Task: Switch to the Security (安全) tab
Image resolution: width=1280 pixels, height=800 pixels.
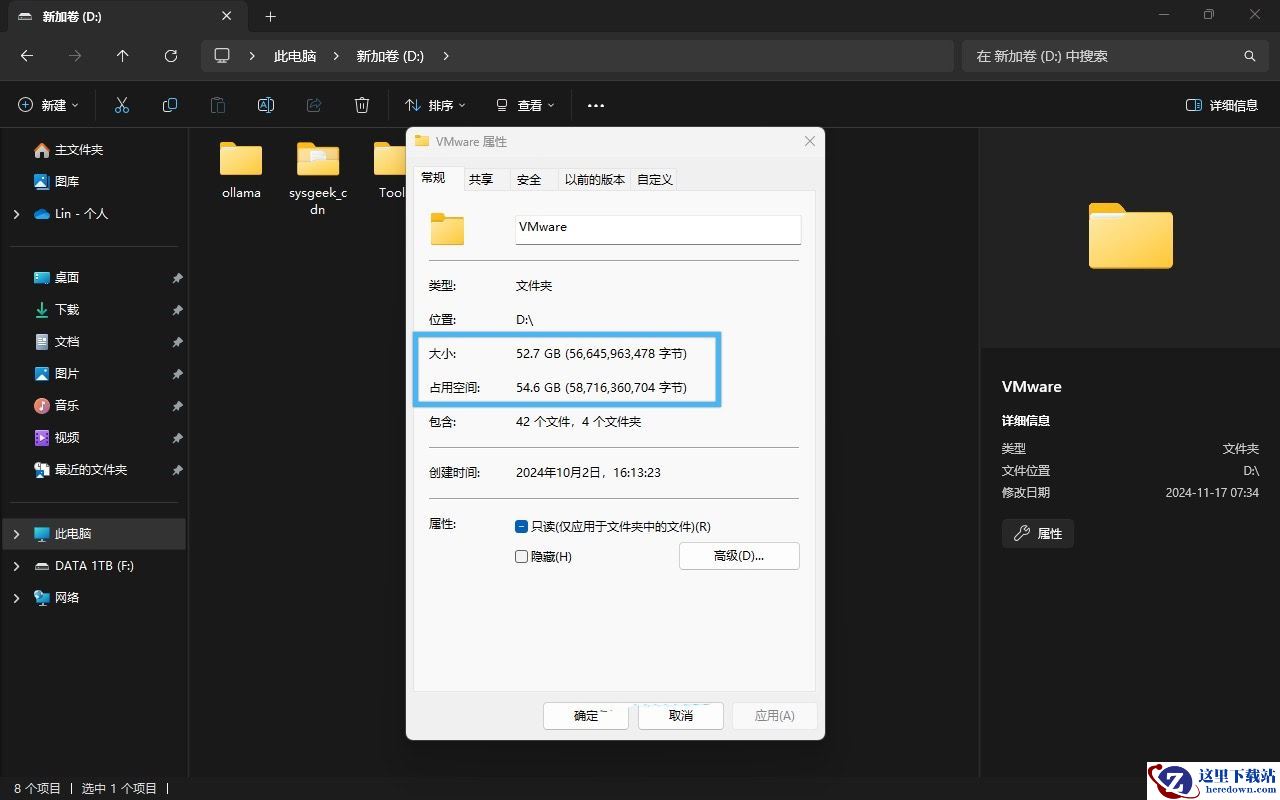Action: (x=529, y=179)
